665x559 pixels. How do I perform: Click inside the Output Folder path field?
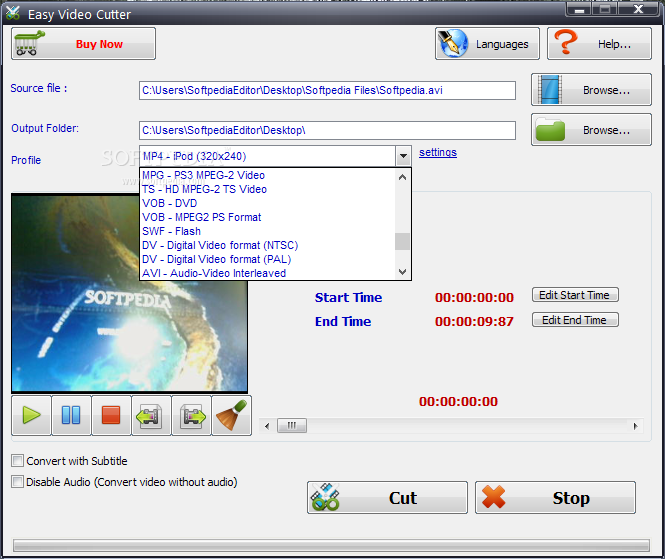pyautogui.click(x=327, y=130)
